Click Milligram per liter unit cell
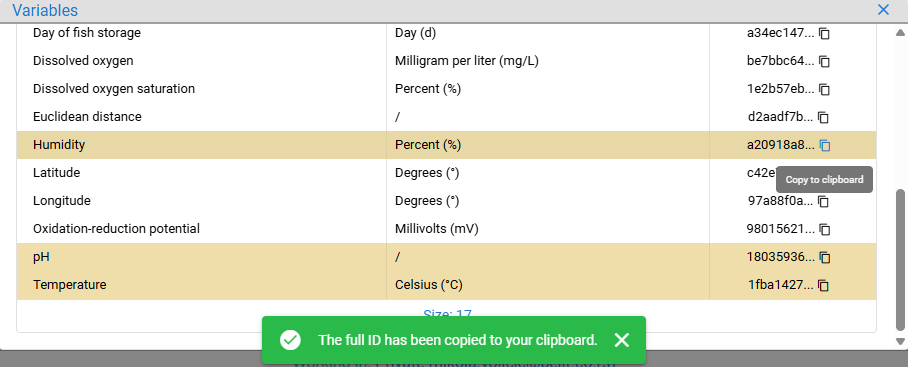This screenshot has height=367, width=908. coord(467,61)
